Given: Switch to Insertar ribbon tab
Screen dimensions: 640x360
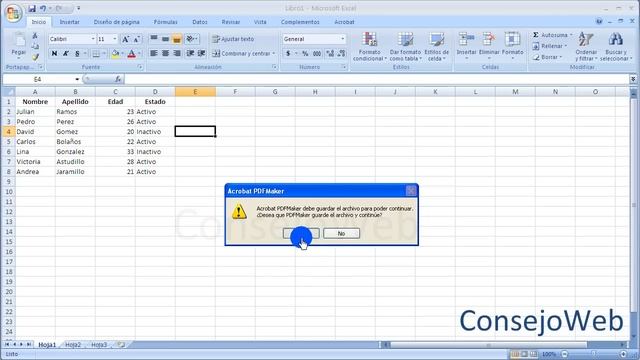Looking at the screenshot, I should [x=69, y=22].
